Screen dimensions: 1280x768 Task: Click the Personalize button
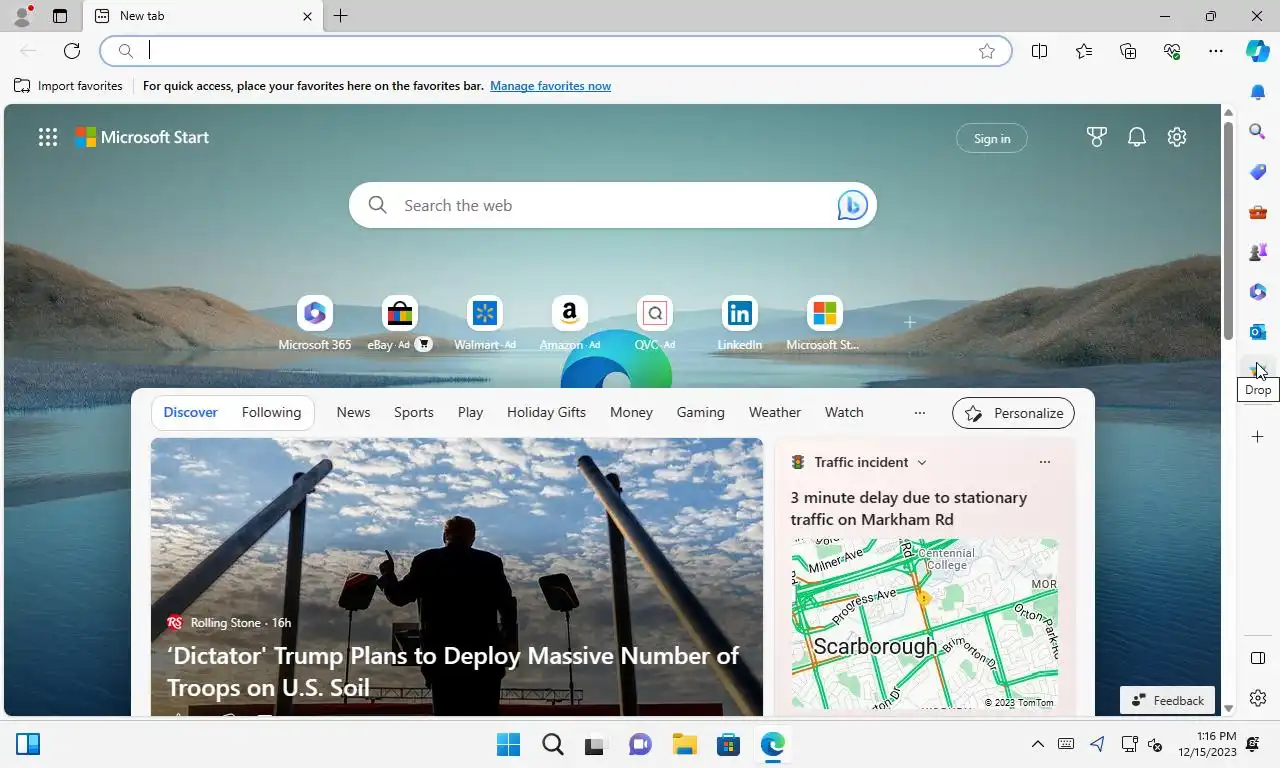pyautogui.click(x=1014, y=413)
